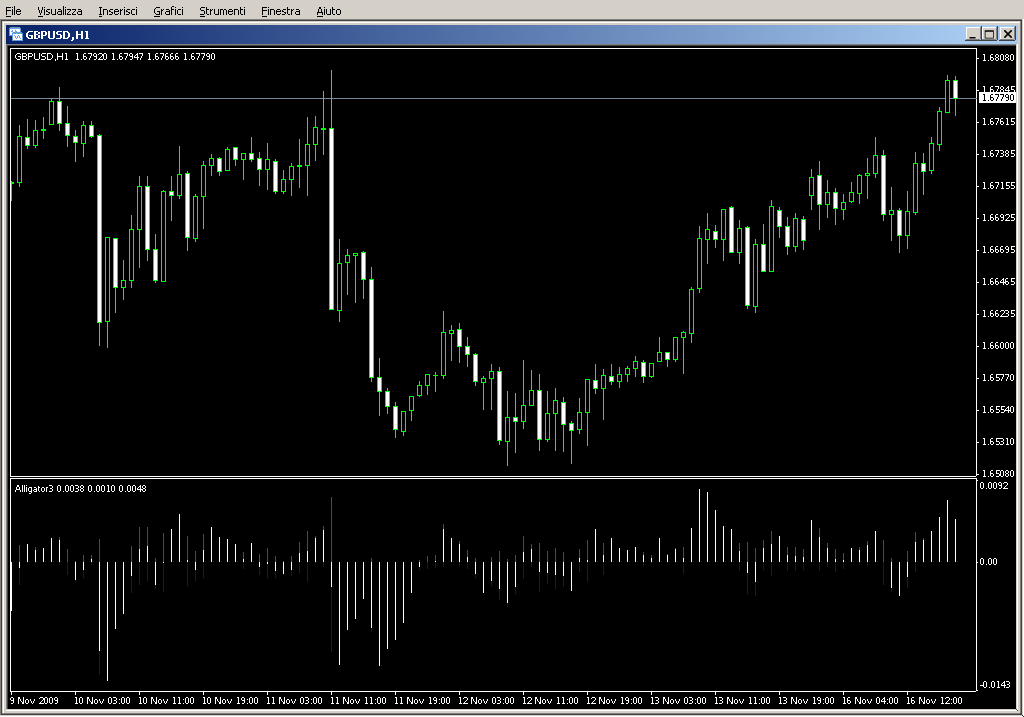This screenshot has width=1024, height=717.
Task: Click the 1.65540 price axis label
Action: tap(999, 409)
